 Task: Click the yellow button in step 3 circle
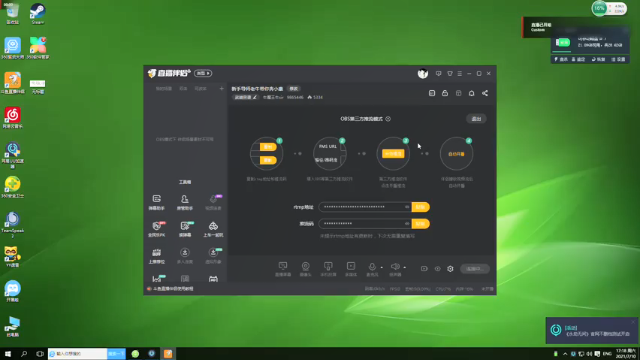click(393, 153)
